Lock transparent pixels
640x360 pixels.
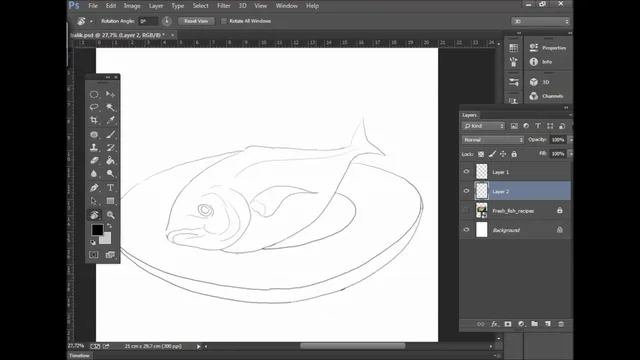pos(481,154)
